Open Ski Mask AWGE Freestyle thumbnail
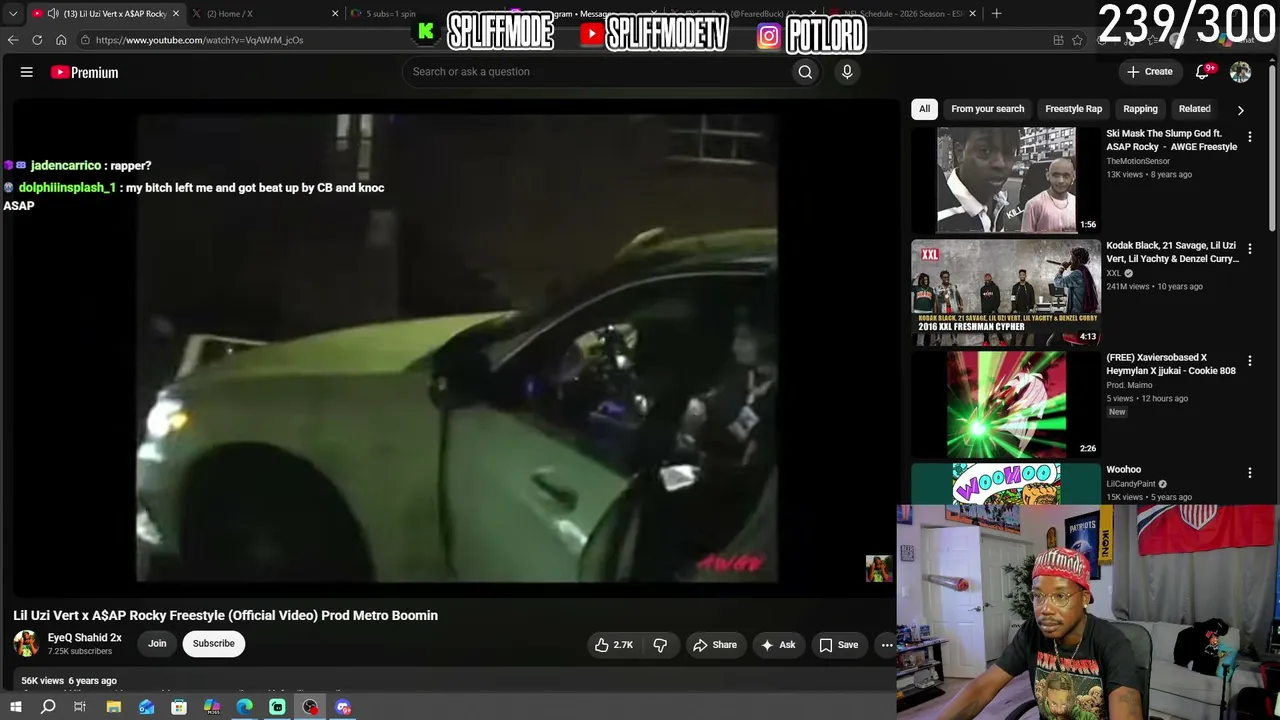Image resolution: width=1280 pixels, height=720 pixels. 1006,180
